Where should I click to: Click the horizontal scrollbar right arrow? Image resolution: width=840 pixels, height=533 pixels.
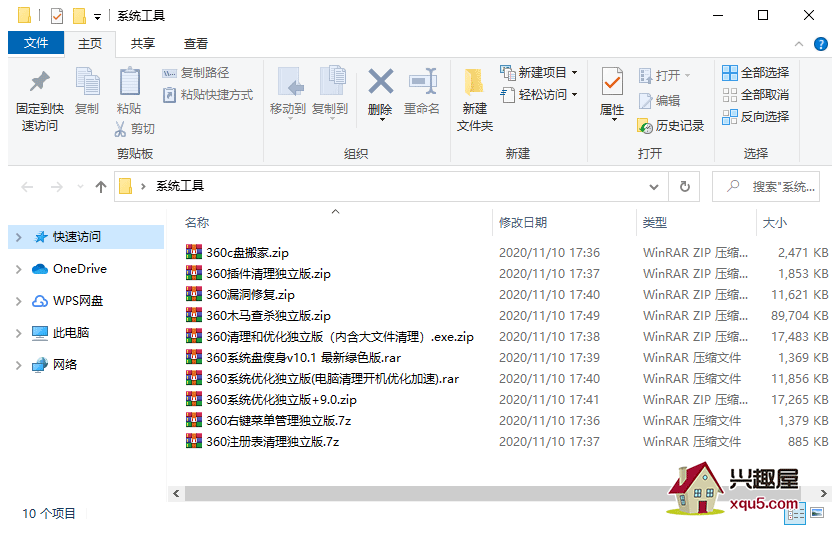coord(824,493)
